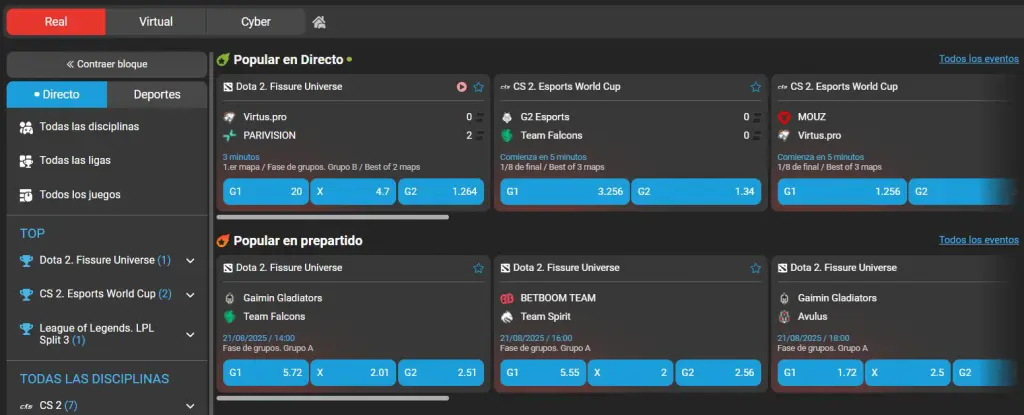Image resolution: width=1024 pixels, height=415 pixels.
Task: Click Todas las disciplinas icon
Action: [26, 127]
